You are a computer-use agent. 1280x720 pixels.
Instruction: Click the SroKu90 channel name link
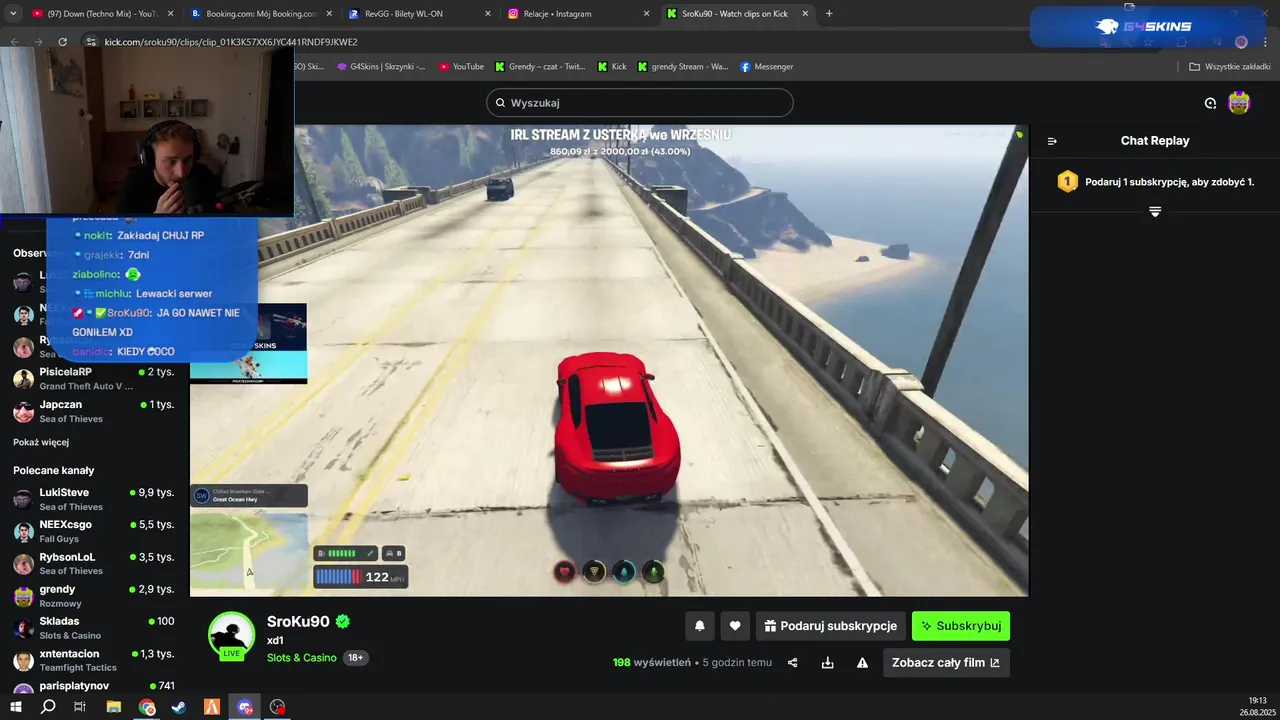point(298,622)
